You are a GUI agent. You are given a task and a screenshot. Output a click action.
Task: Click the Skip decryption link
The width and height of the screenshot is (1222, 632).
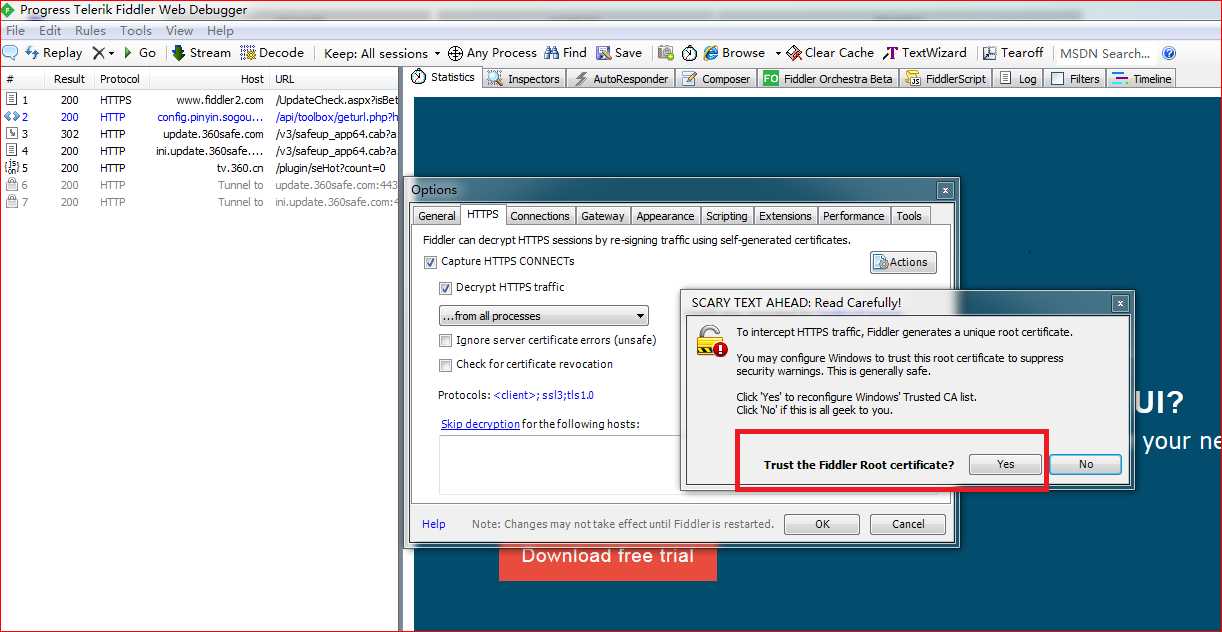480,424
